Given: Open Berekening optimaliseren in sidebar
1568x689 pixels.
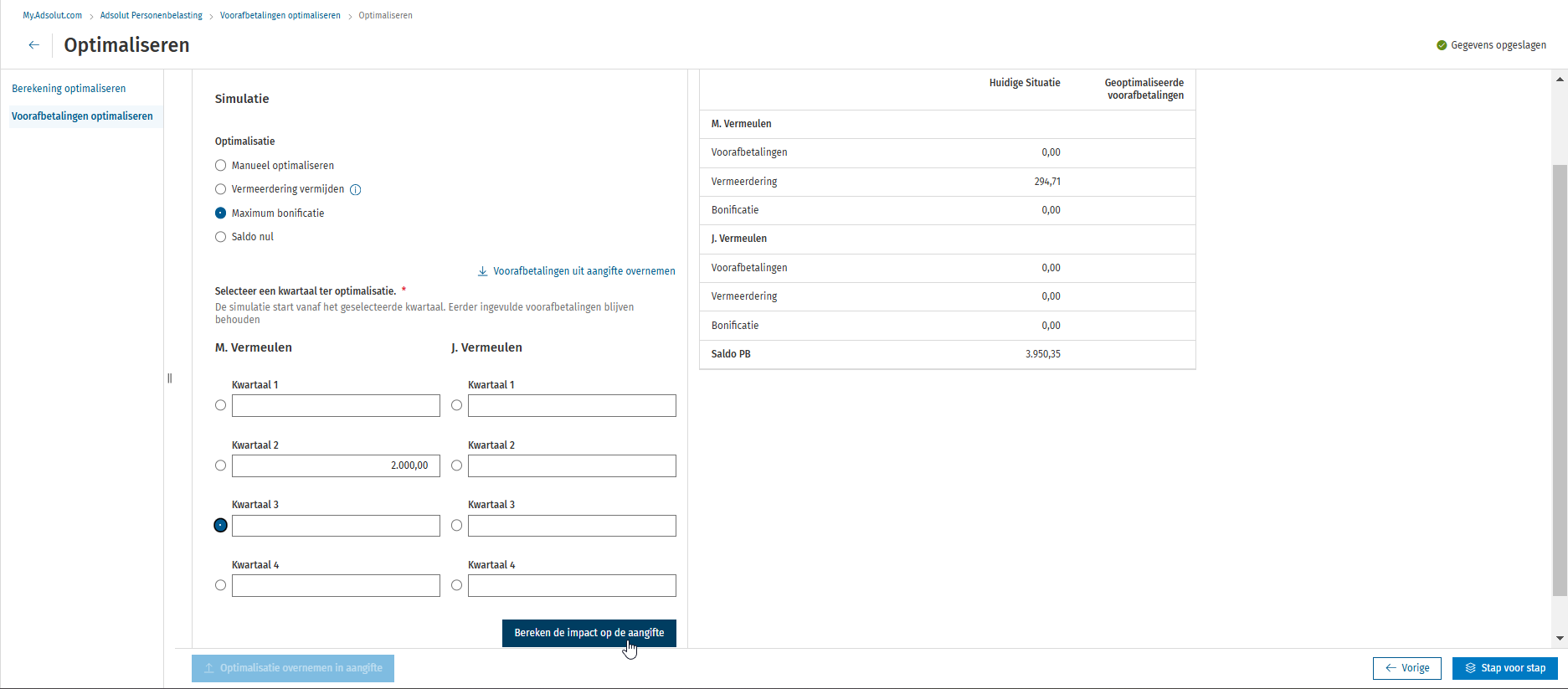Looking at the screenshot, I should tap(69, 89).
